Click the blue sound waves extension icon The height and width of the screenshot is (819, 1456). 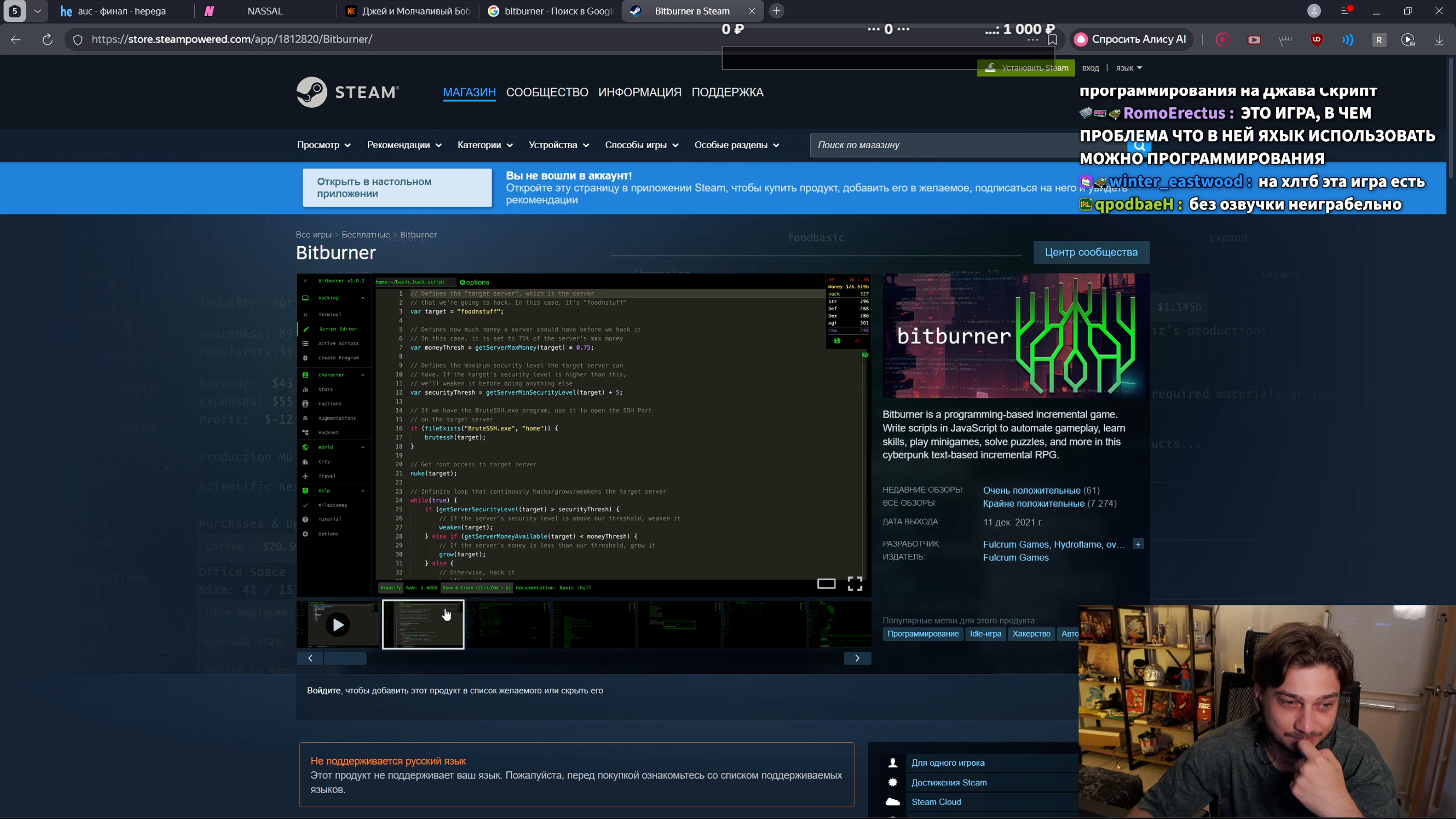1348,39
